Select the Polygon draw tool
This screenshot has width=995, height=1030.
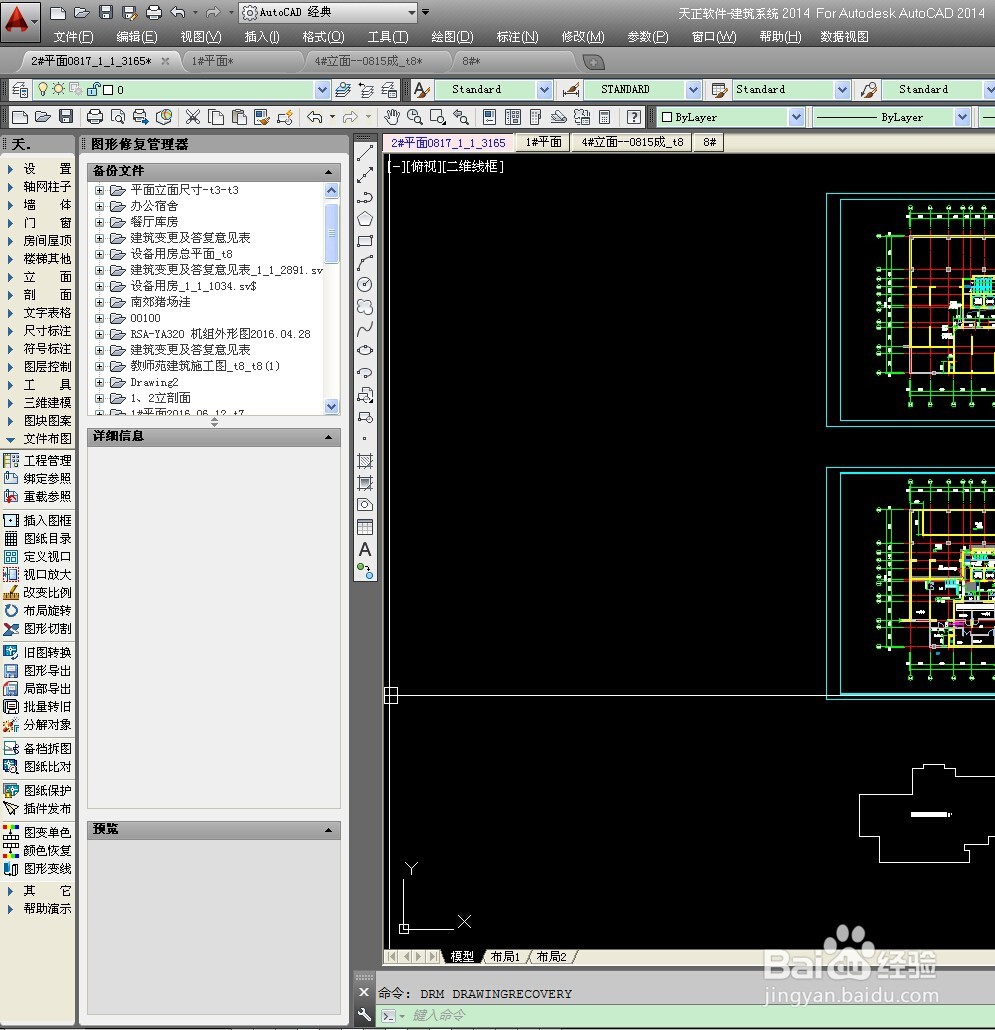(x=365, y=219)
